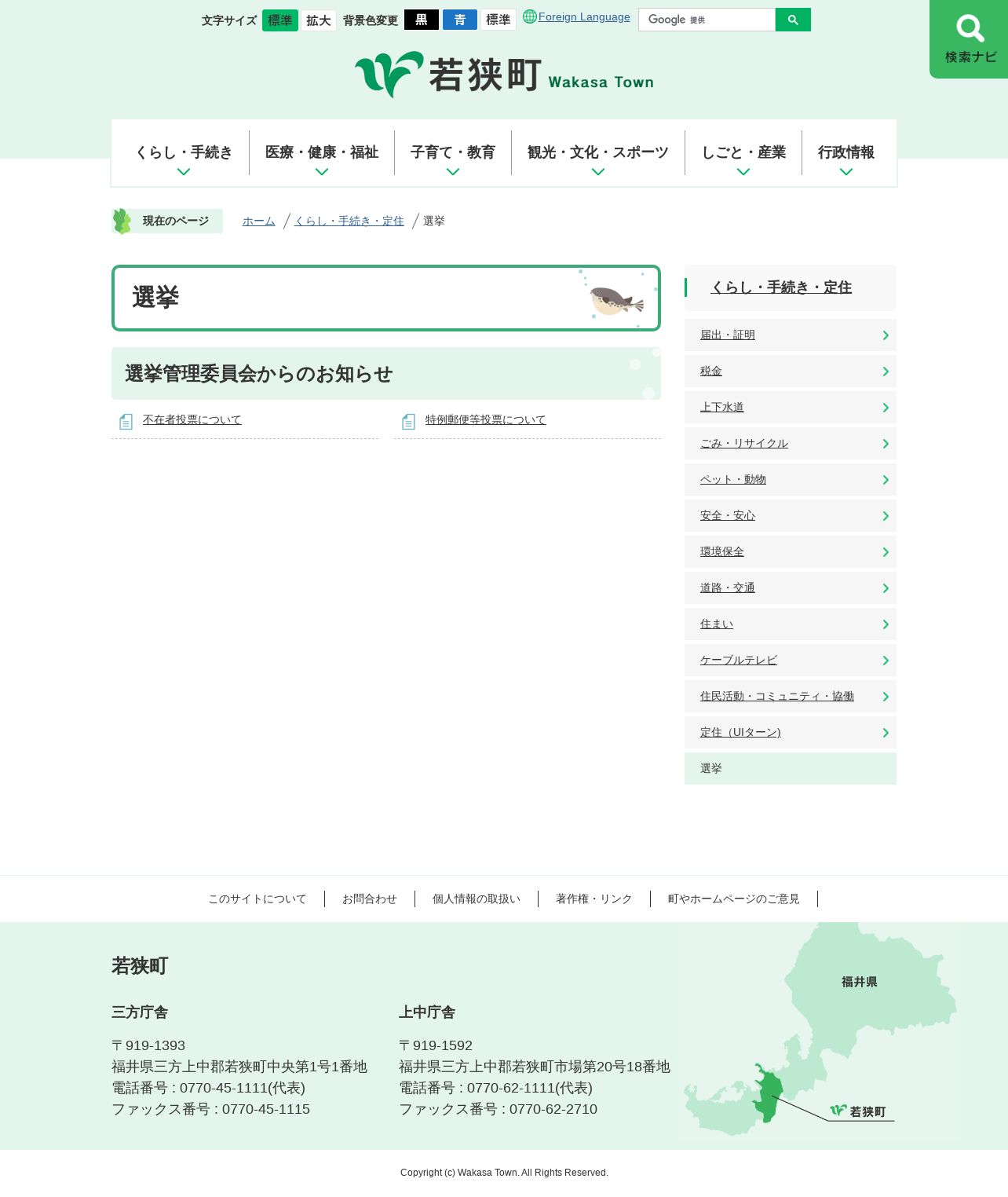
Task: Reset background color to 標準
Action: click(499, 20)
